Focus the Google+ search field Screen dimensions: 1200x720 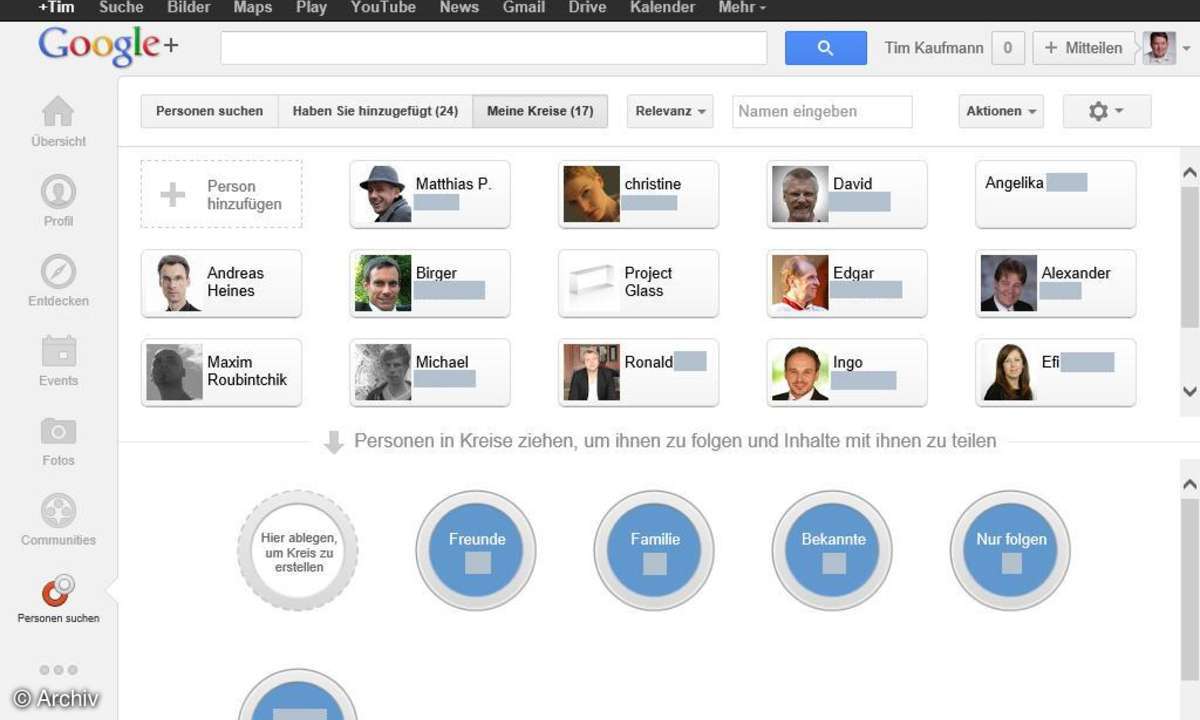point(494,48)
